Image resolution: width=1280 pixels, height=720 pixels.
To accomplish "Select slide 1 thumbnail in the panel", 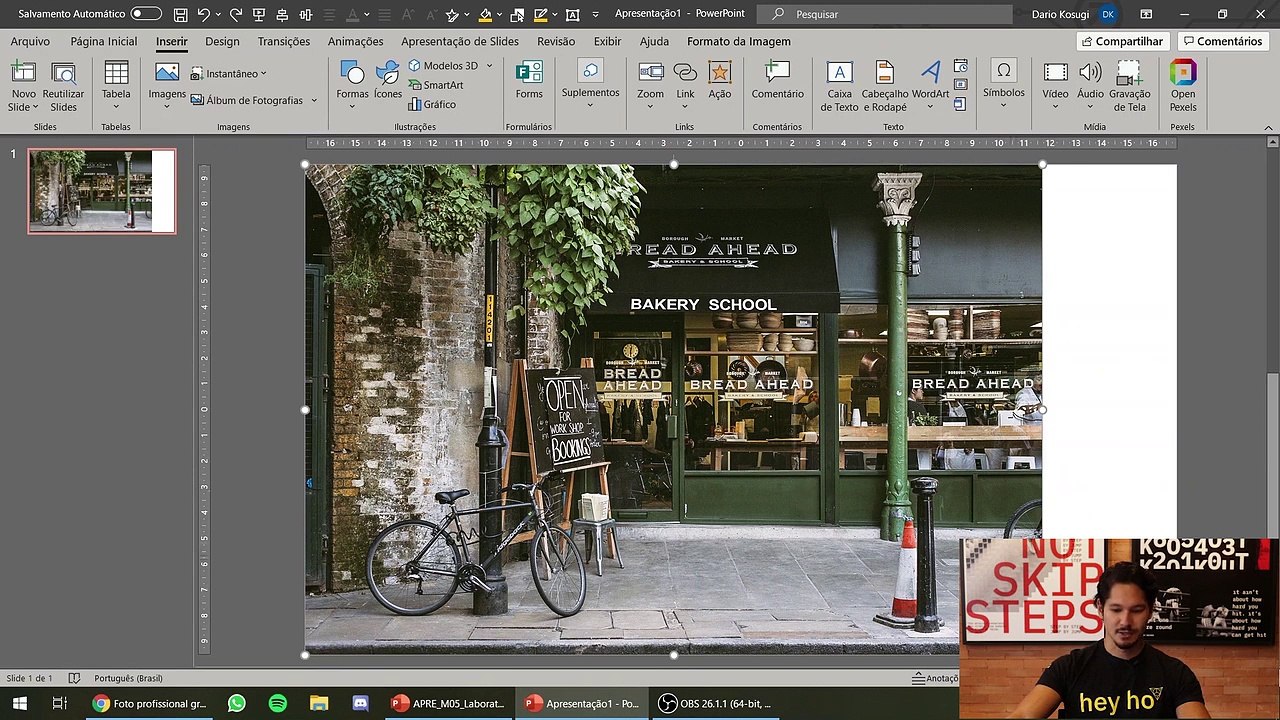I will 102,191.
